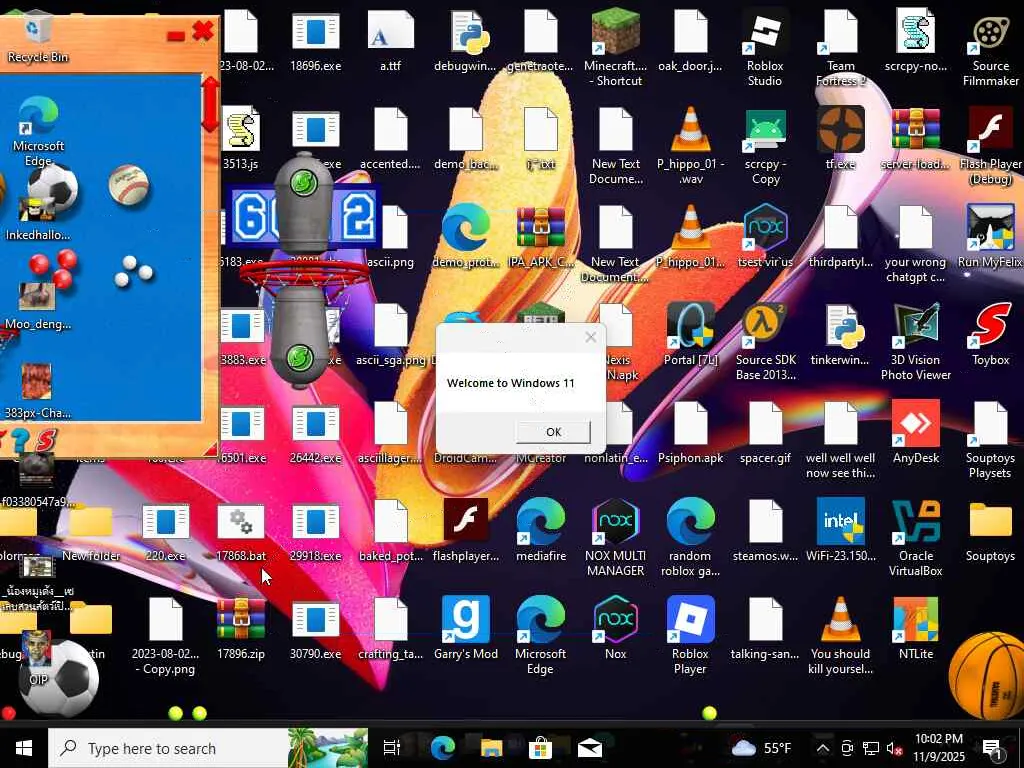Select the New folder icon

click(x=91, y=530)
